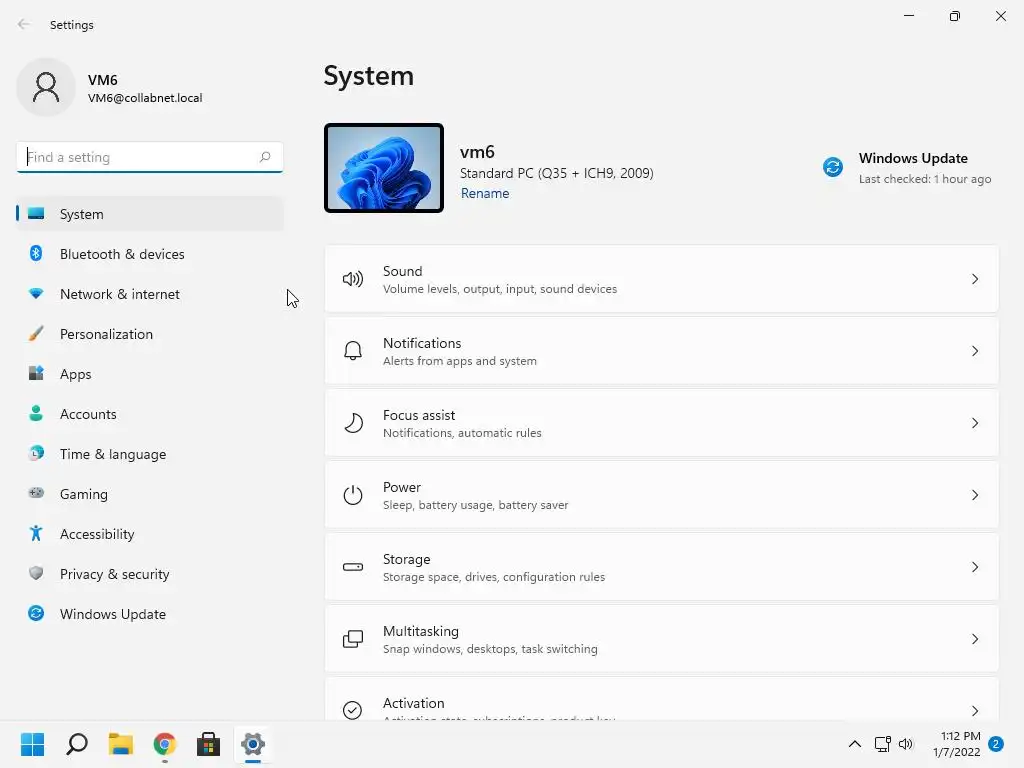The width and height of the screenshot is (1024, 768).
Task: Open Microsoft Store from the taskbar
Action: pos(208,744)
